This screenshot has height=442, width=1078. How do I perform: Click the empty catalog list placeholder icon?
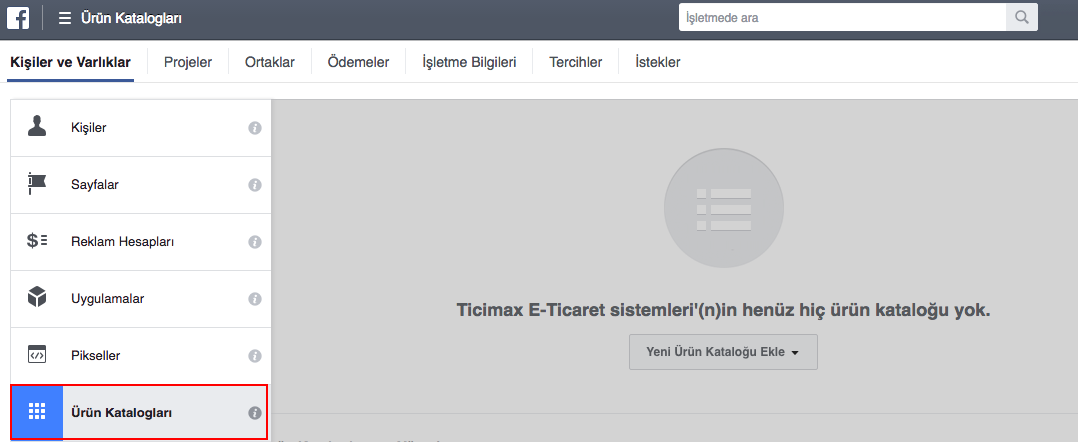[723, 208]
